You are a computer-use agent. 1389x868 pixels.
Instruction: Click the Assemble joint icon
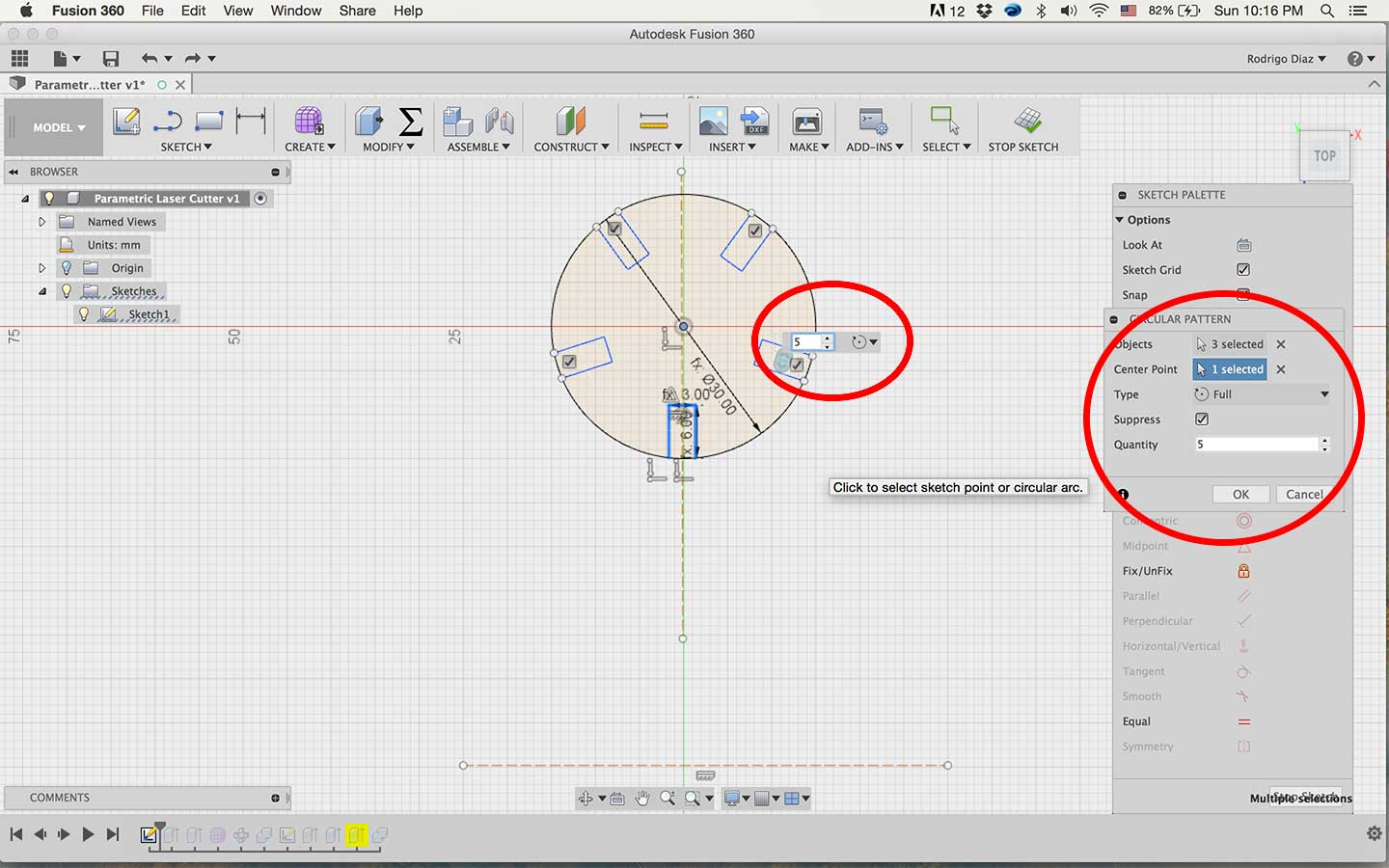(499, 122)
